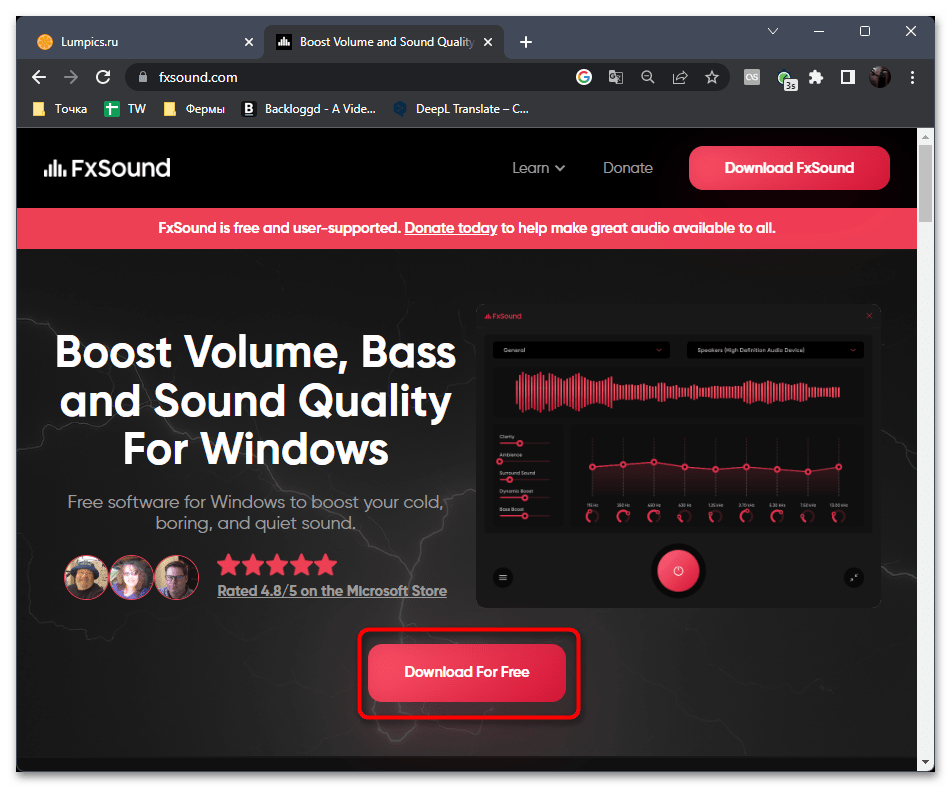951x788 pixels.
Task: Open the gray 'as' extension icon
Action: click(x=751, y=77)
